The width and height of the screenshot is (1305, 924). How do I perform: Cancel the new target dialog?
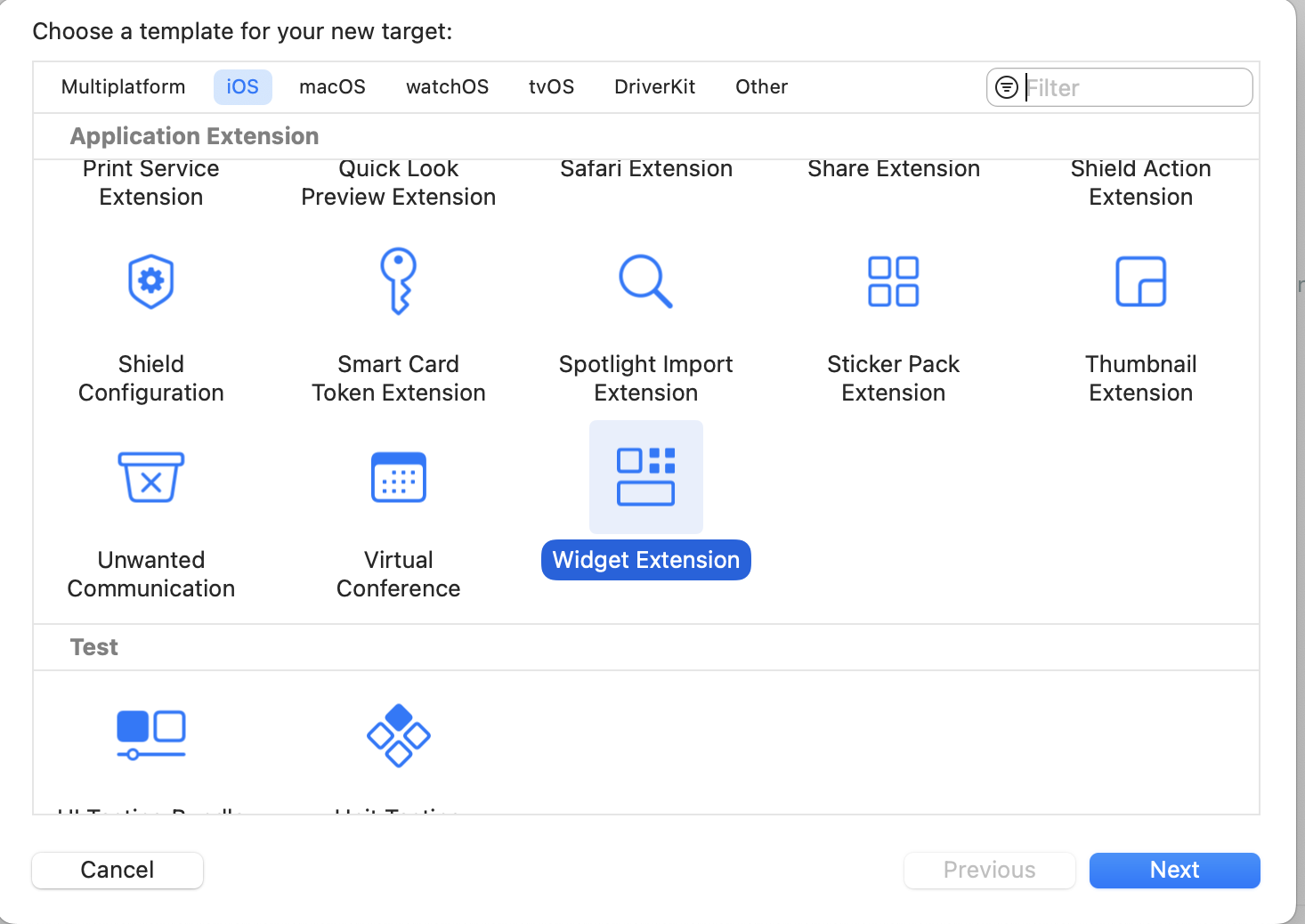117,870
